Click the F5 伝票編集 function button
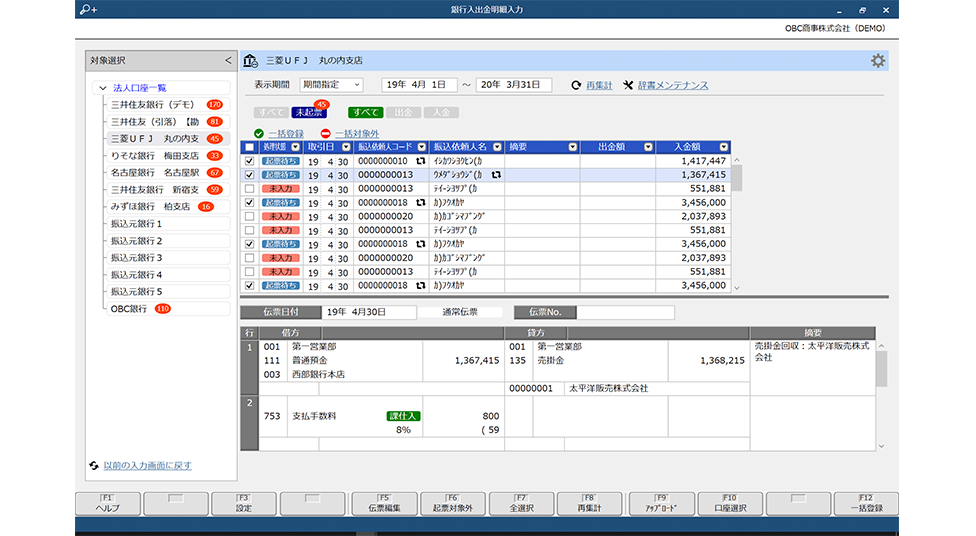Image resolution: width=976 pixels, height=536 pixels. point(384,503)
